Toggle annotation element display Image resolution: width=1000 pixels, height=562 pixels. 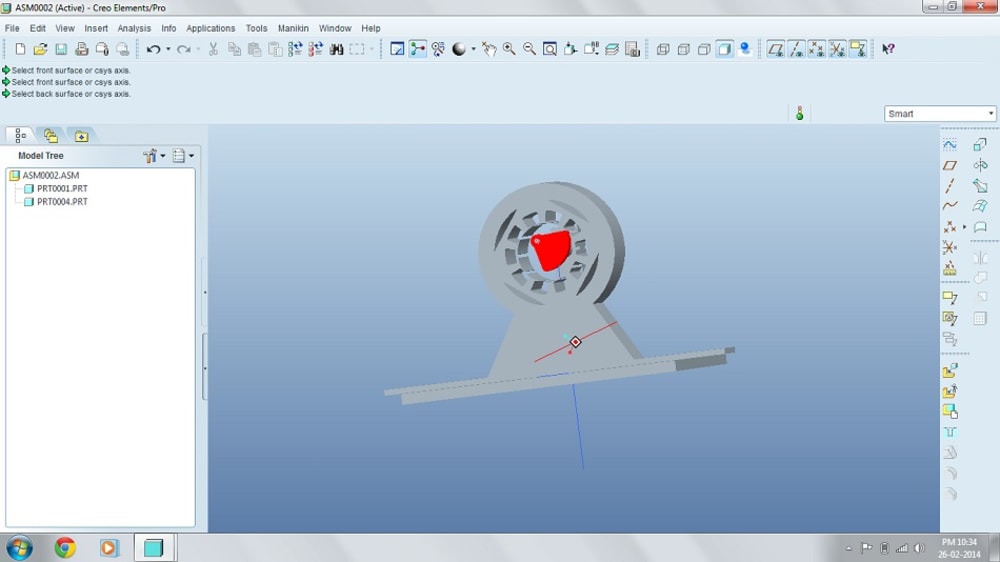857,49
